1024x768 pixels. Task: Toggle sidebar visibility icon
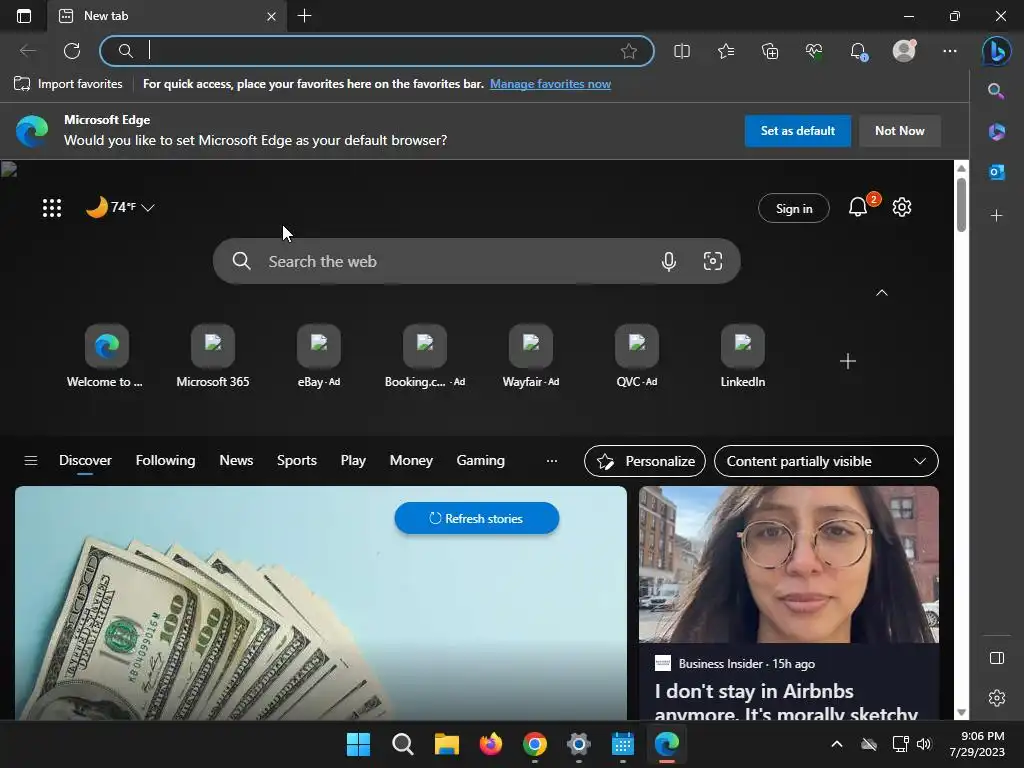[x=997, y=658]
